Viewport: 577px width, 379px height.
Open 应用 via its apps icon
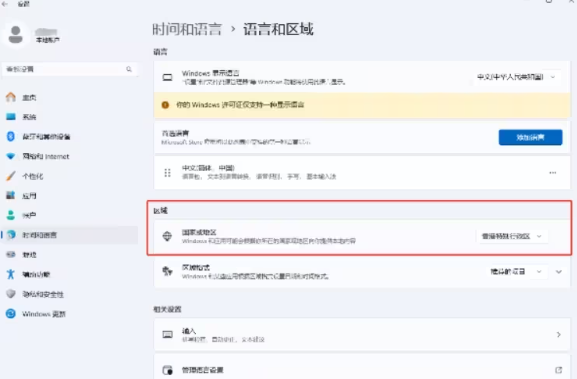coord(11,195)
